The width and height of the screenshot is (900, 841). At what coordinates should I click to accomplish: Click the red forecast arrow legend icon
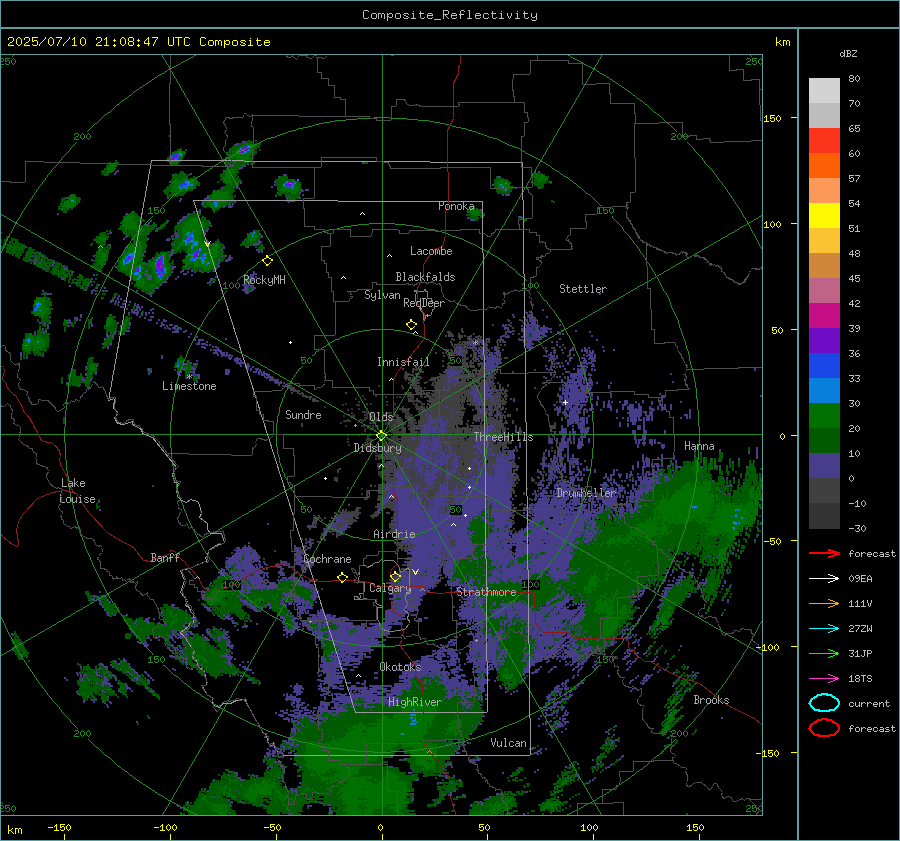point(824,553)
